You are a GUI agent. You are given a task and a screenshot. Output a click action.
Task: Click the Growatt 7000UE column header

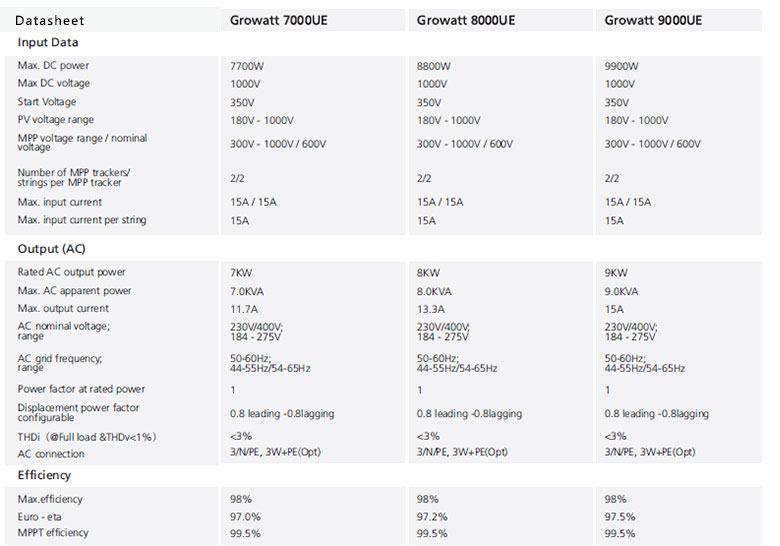279,20
